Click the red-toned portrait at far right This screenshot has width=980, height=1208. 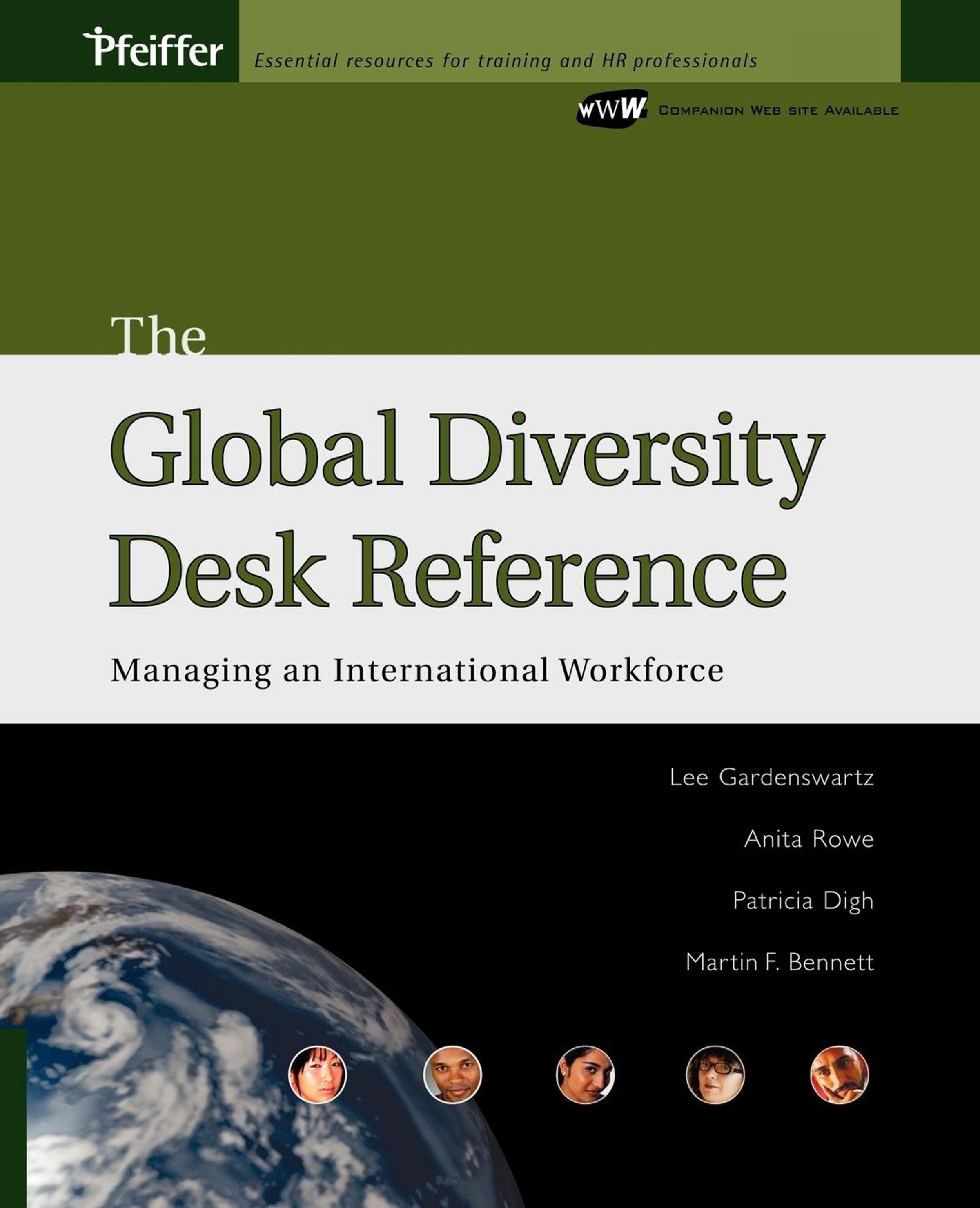pyautogui.click(x=840, y=1075)
